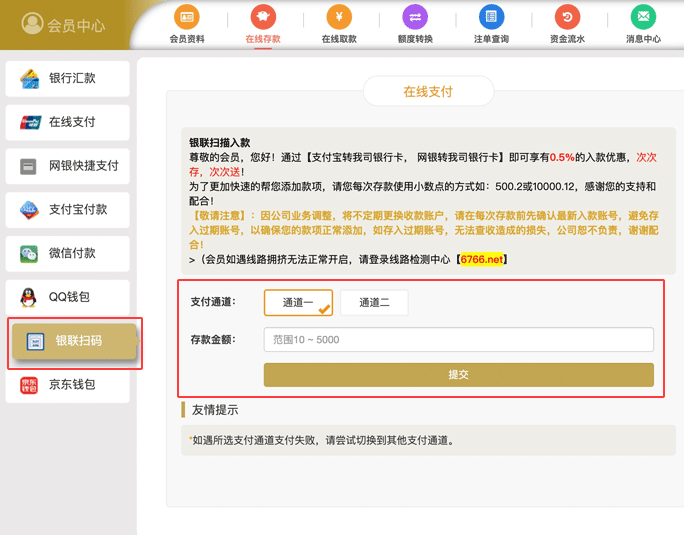Screen dimensions: 684x535
Task: Click the 注单查询 bet query icon
Action: [x=491, y=17]
